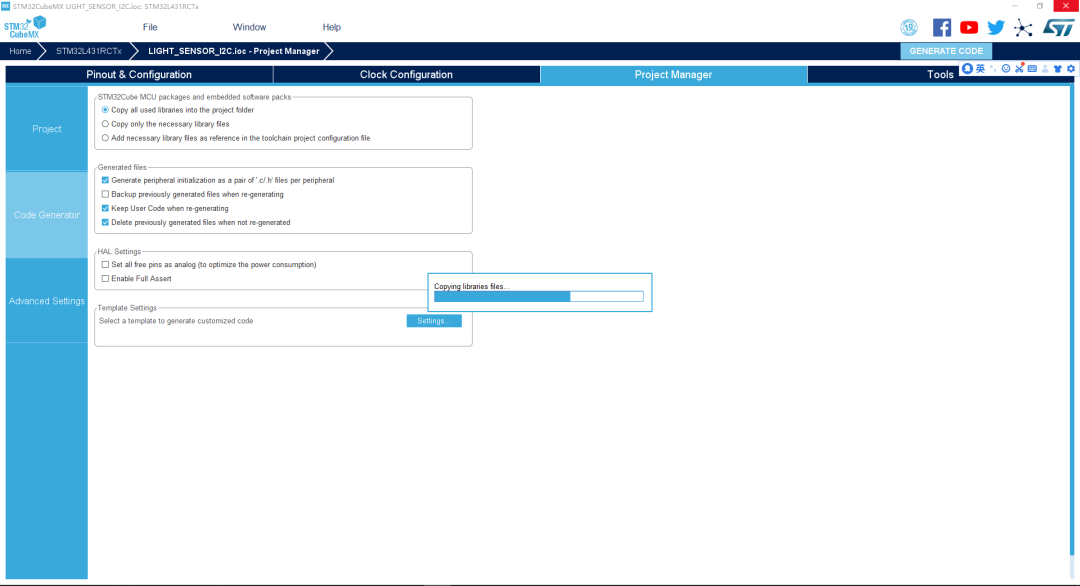Viewport: 1080px width, 586px height.
Task: Open the Facebook page icon
Action: point(942,28)
